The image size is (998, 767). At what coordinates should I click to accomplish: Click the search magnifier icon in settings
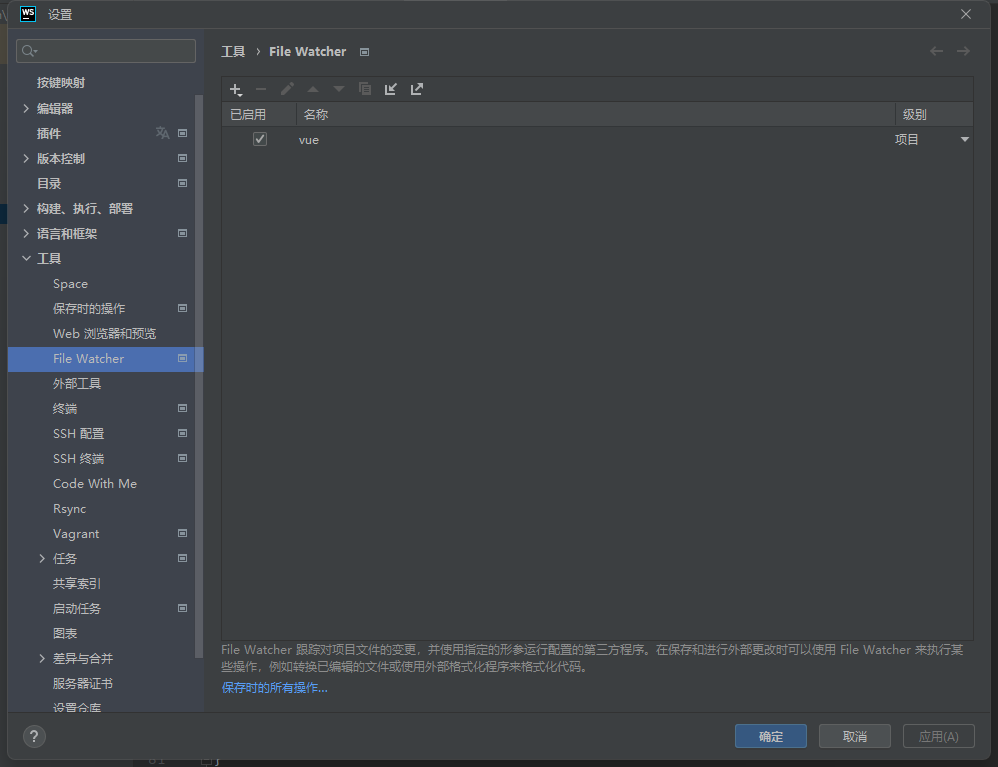click(x=29, y=51)
